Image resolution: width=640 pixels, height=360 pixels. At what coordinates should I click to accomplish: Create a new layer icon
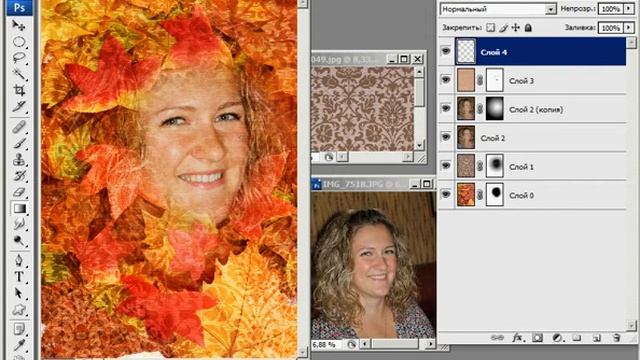click(x=597, y=338)
